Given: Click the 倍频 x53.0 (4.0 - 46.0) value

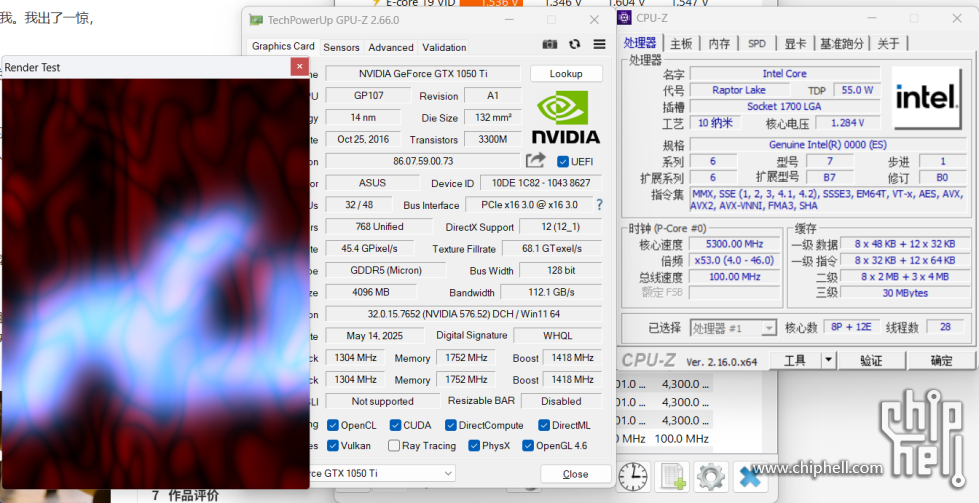Looking at the screenshot, I should [x=735, y=260].
